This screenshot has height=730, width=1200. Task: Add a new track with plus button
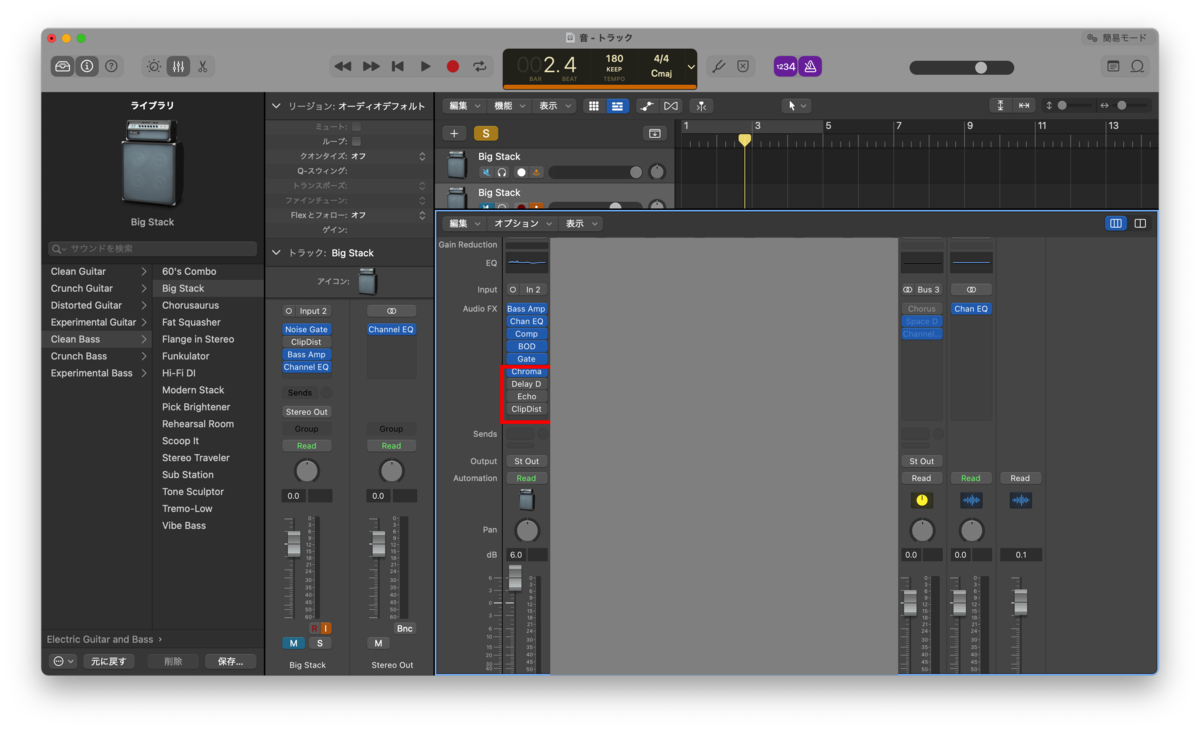455,133
